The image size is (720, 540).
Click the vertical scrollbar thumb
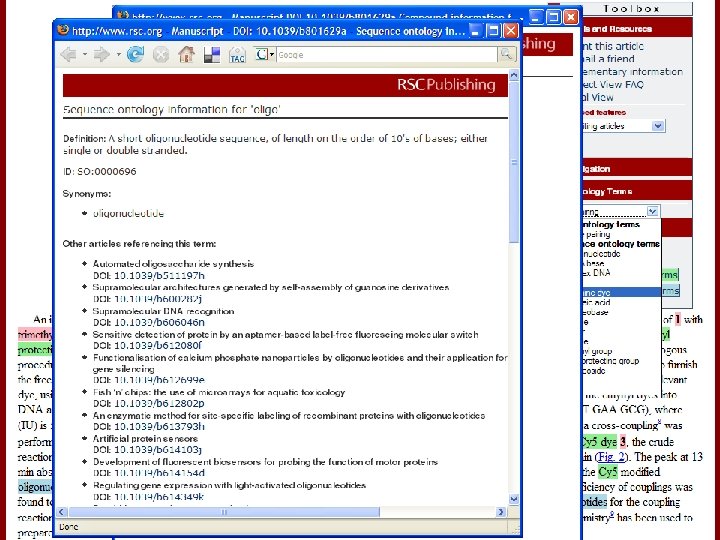(x=514, y=162)
